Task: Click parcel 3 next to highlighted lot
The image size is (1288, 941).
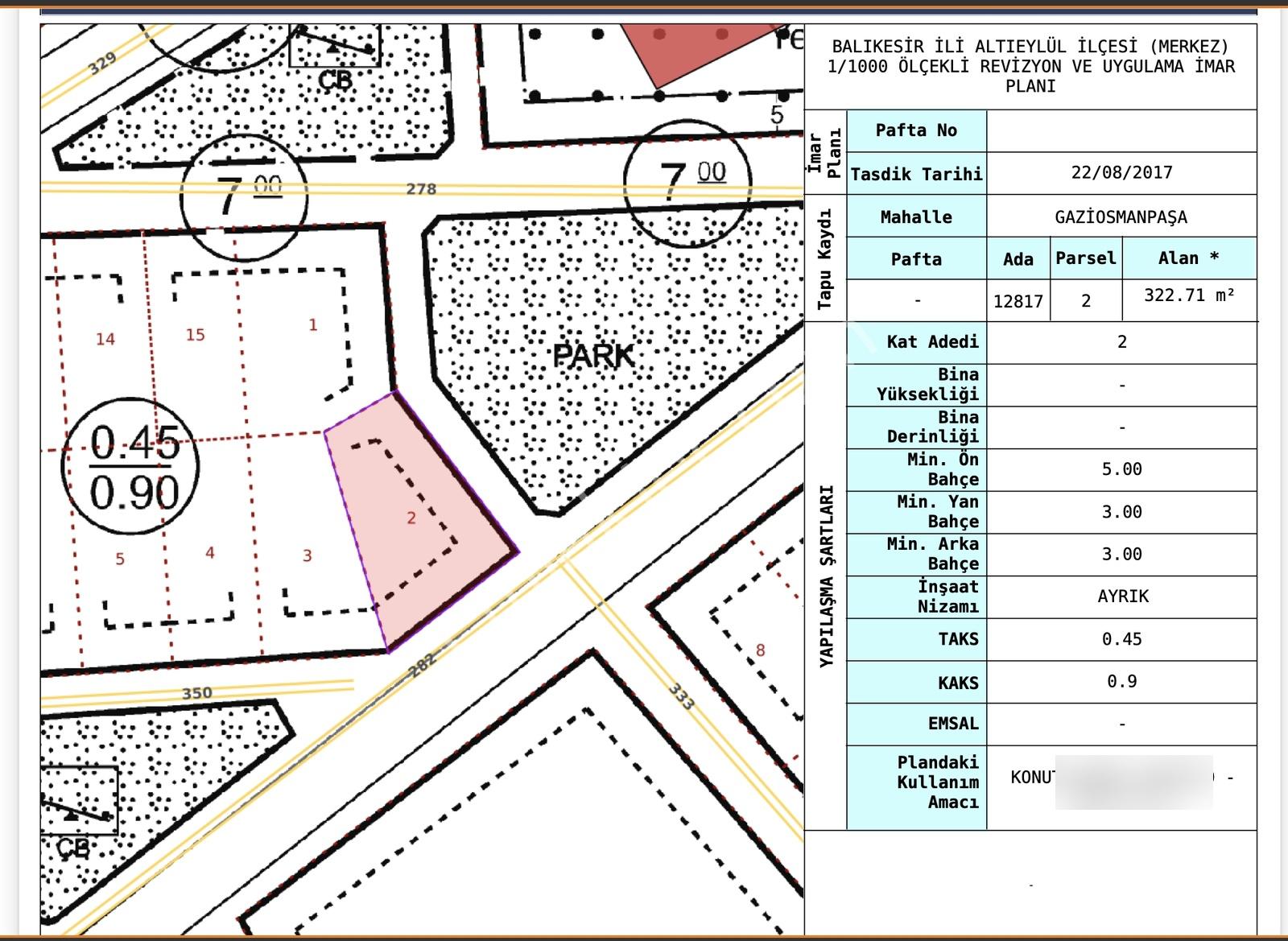Action: pyautogui.click(x=308, y=555)
